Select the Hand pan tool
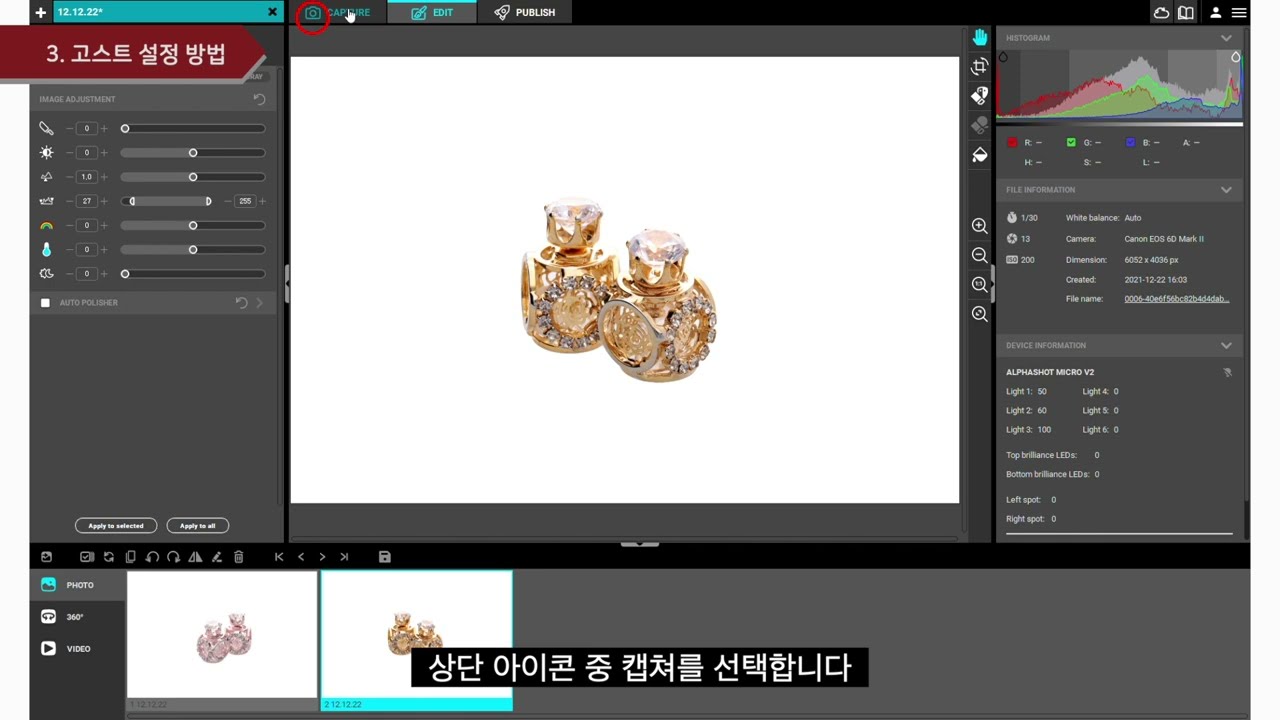This screenshot has width=1280, height=720. coord(980,37)
